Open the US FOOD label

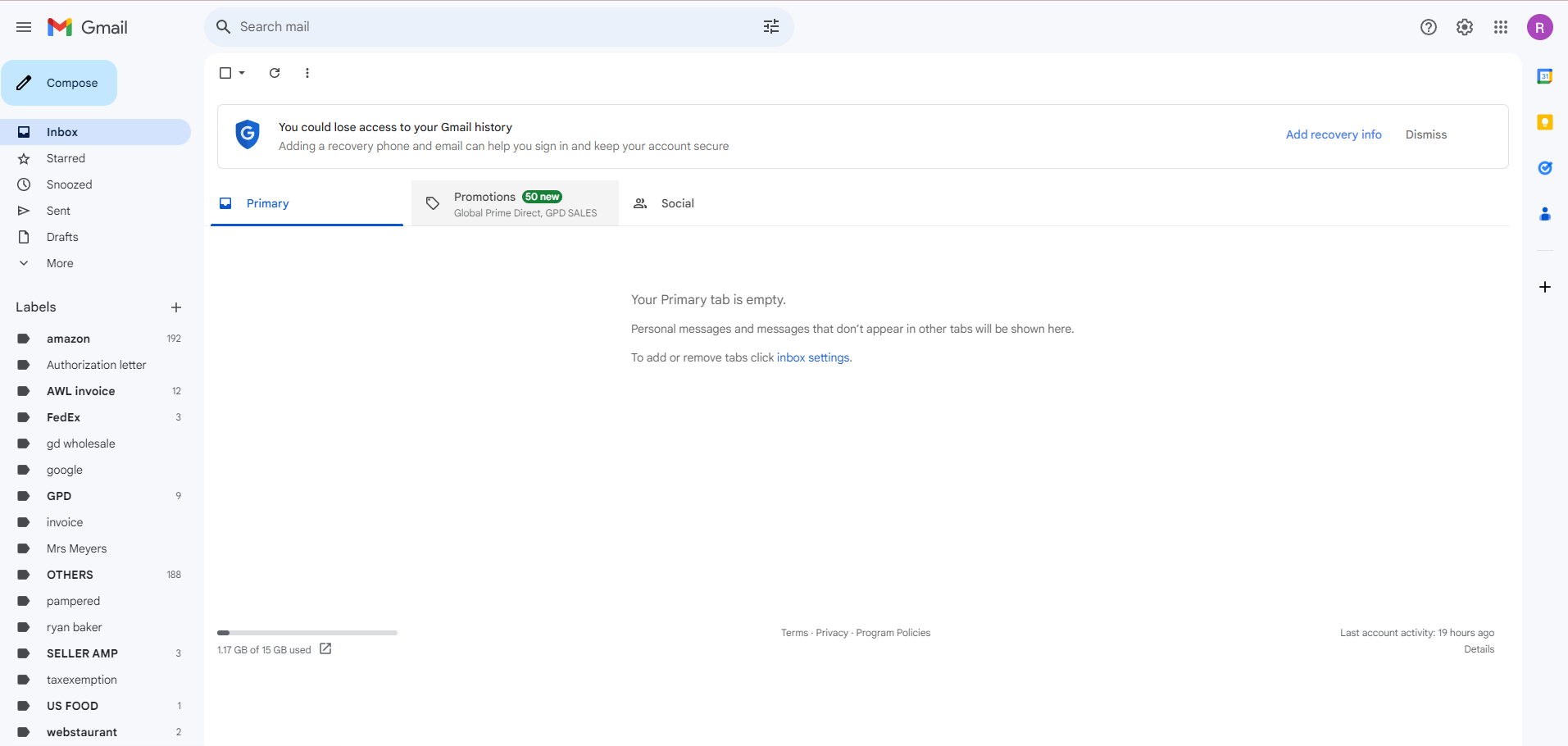(95, 706)
